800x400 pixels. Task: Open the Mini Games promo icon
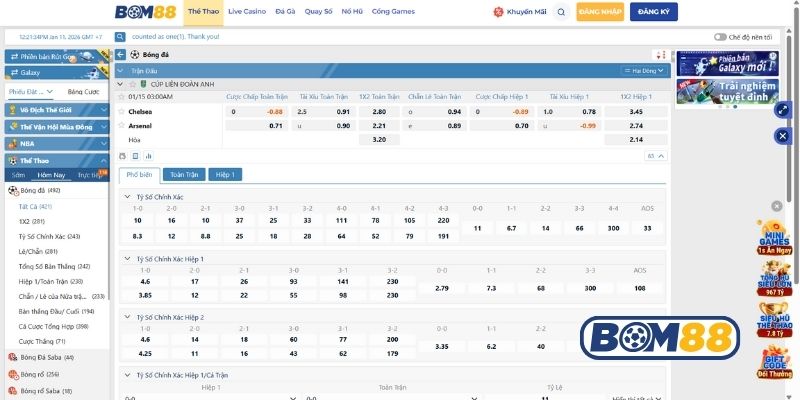[774, 237]
